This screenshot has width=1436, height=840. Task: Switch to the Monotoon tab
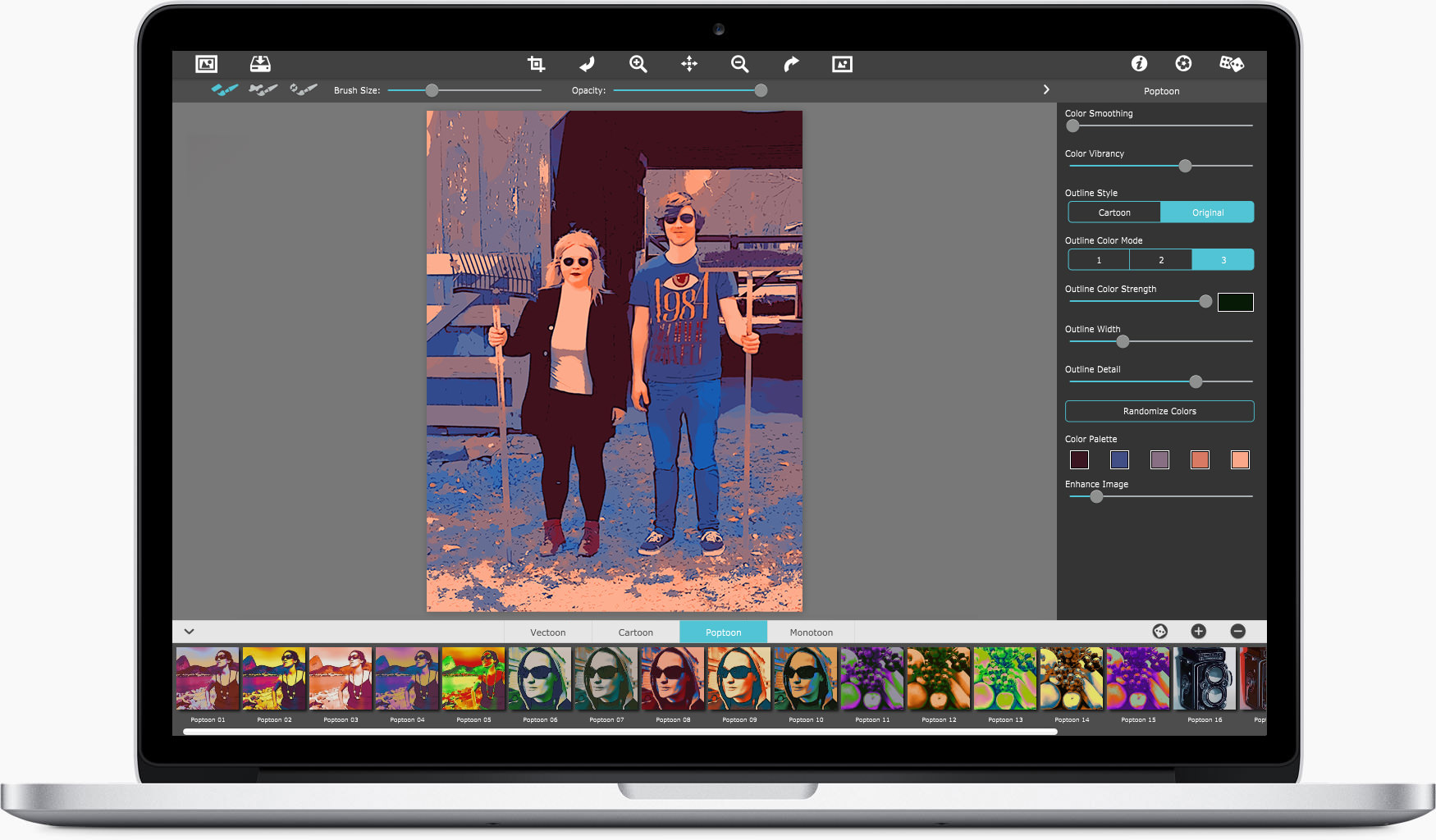tap(811, 632)
